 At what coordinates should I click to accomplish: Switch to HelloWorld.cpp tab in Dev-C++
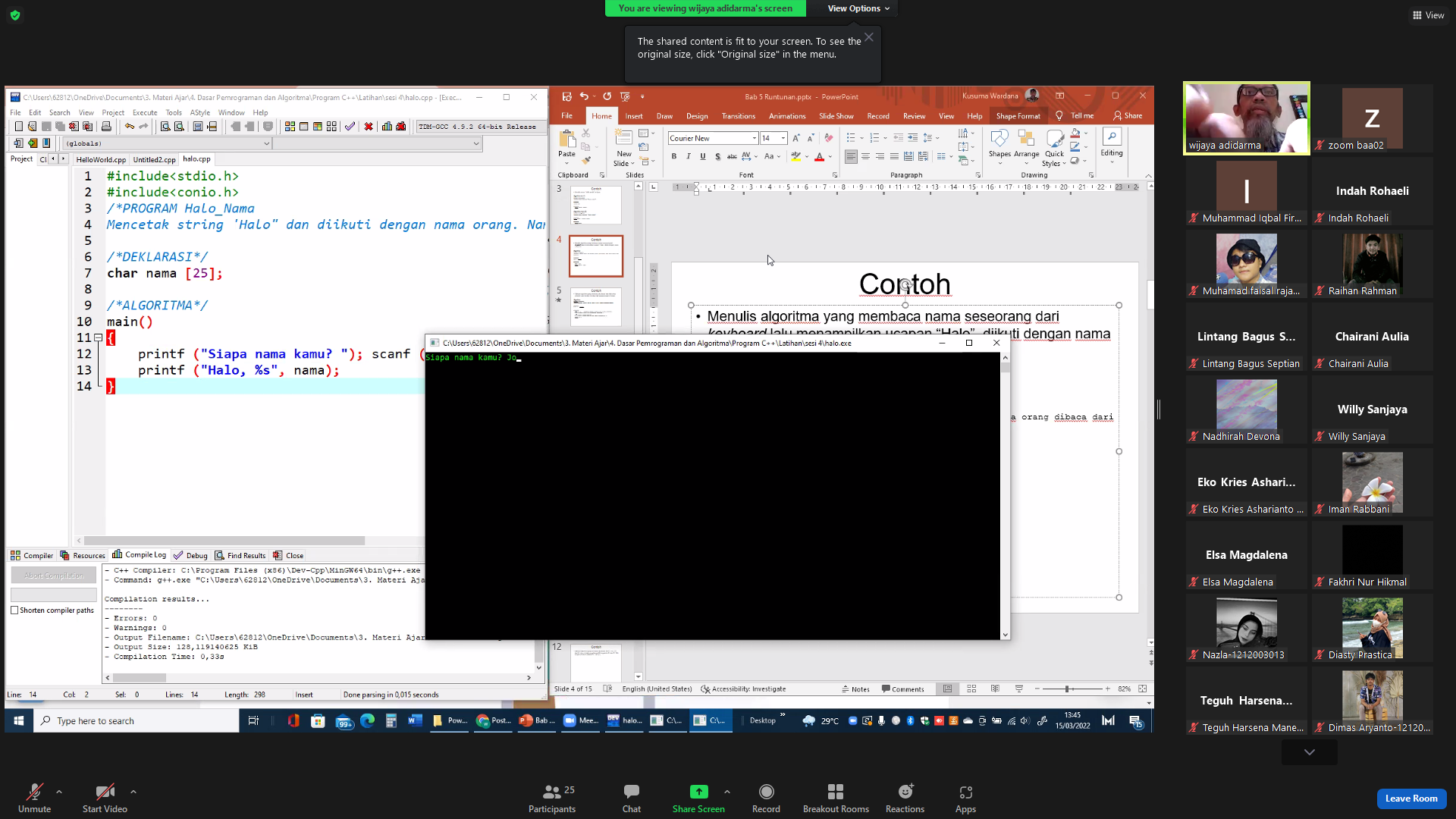101,159
